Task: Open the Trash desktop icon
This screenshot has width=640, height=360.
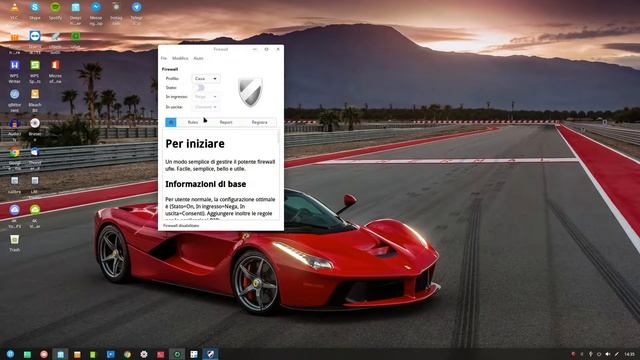Action: point(14,240)
